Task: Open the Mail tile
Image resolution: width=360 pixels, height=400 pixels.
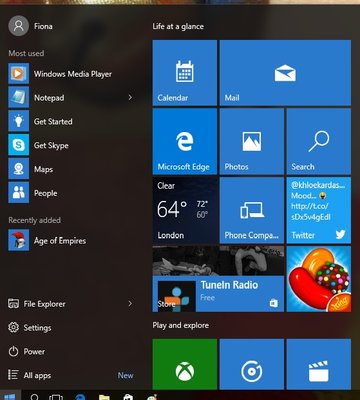Action: tap(285, 73)
